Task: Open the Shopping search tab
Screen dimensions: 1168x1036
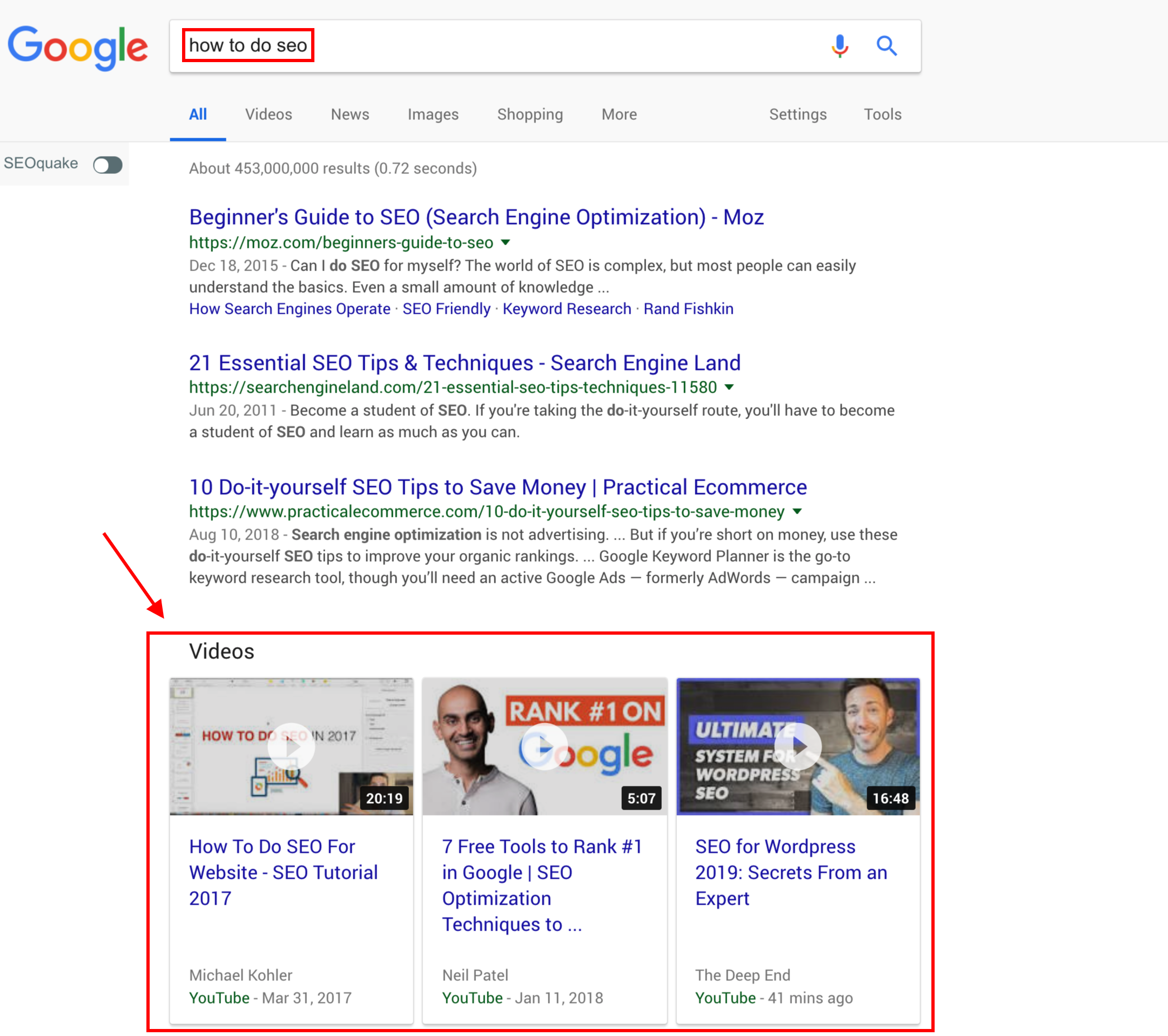Action: 530,115
